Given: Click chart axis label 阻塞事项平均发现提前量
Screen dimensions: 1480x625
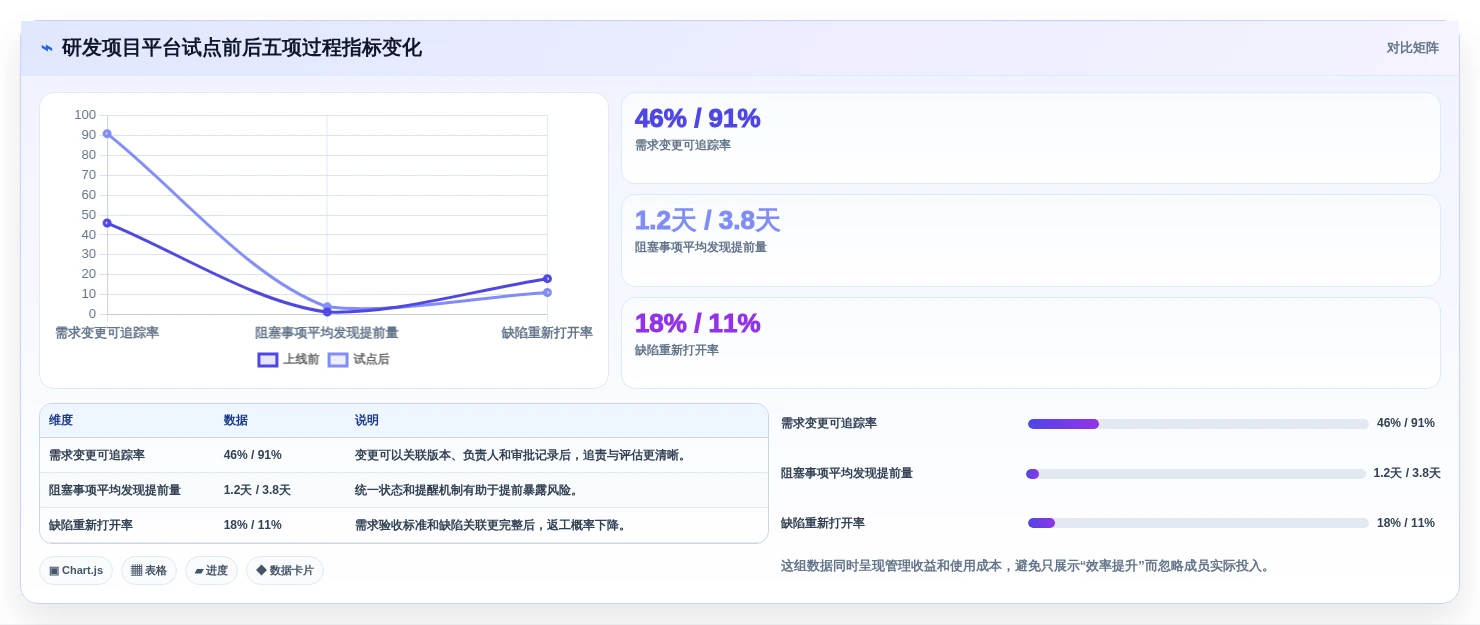Looking at the screenshot, I should tap(327, 333).
